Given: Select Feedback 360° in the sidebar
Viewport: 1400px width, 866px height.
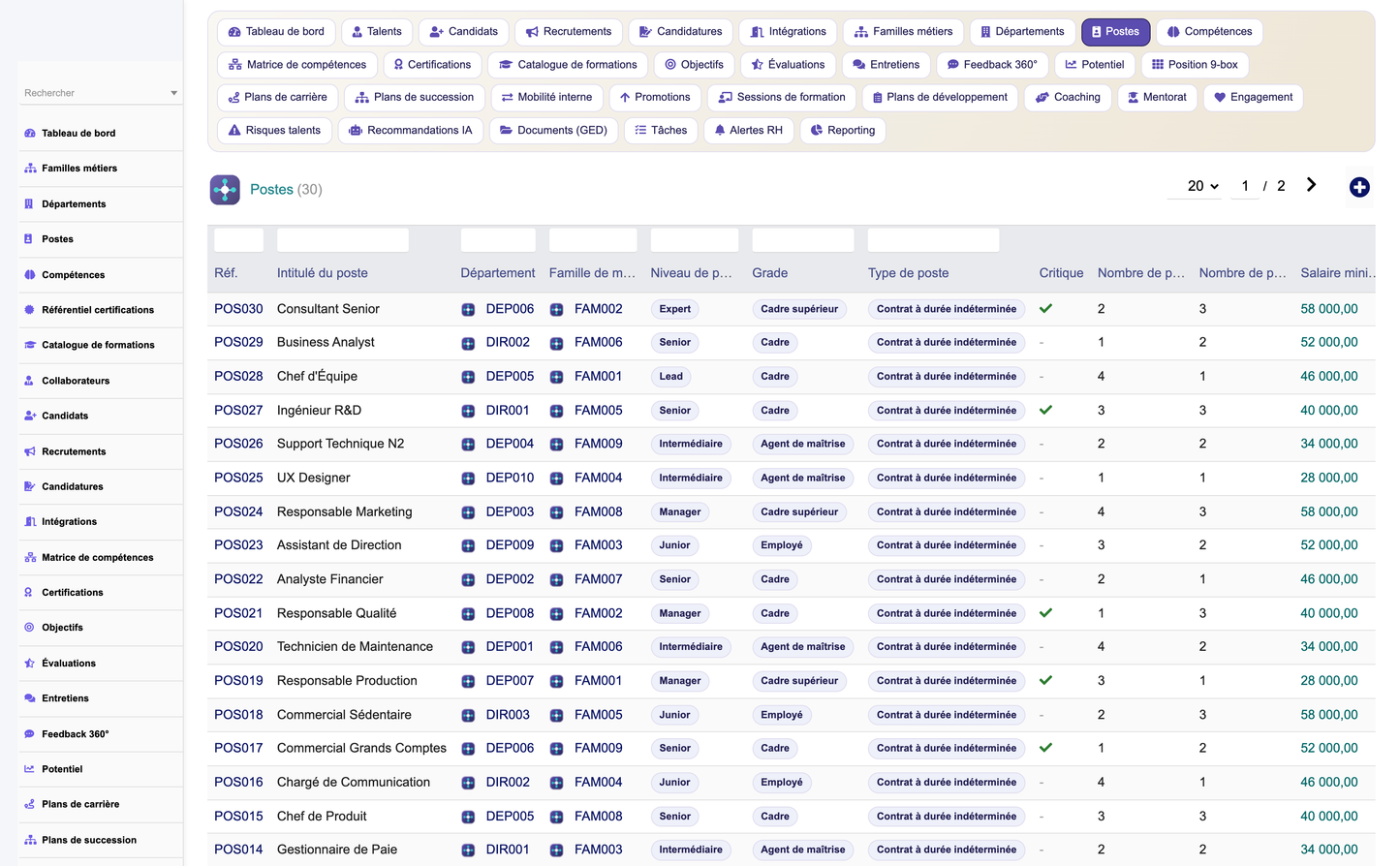Looking at the screenshot, I should (75, 734).
